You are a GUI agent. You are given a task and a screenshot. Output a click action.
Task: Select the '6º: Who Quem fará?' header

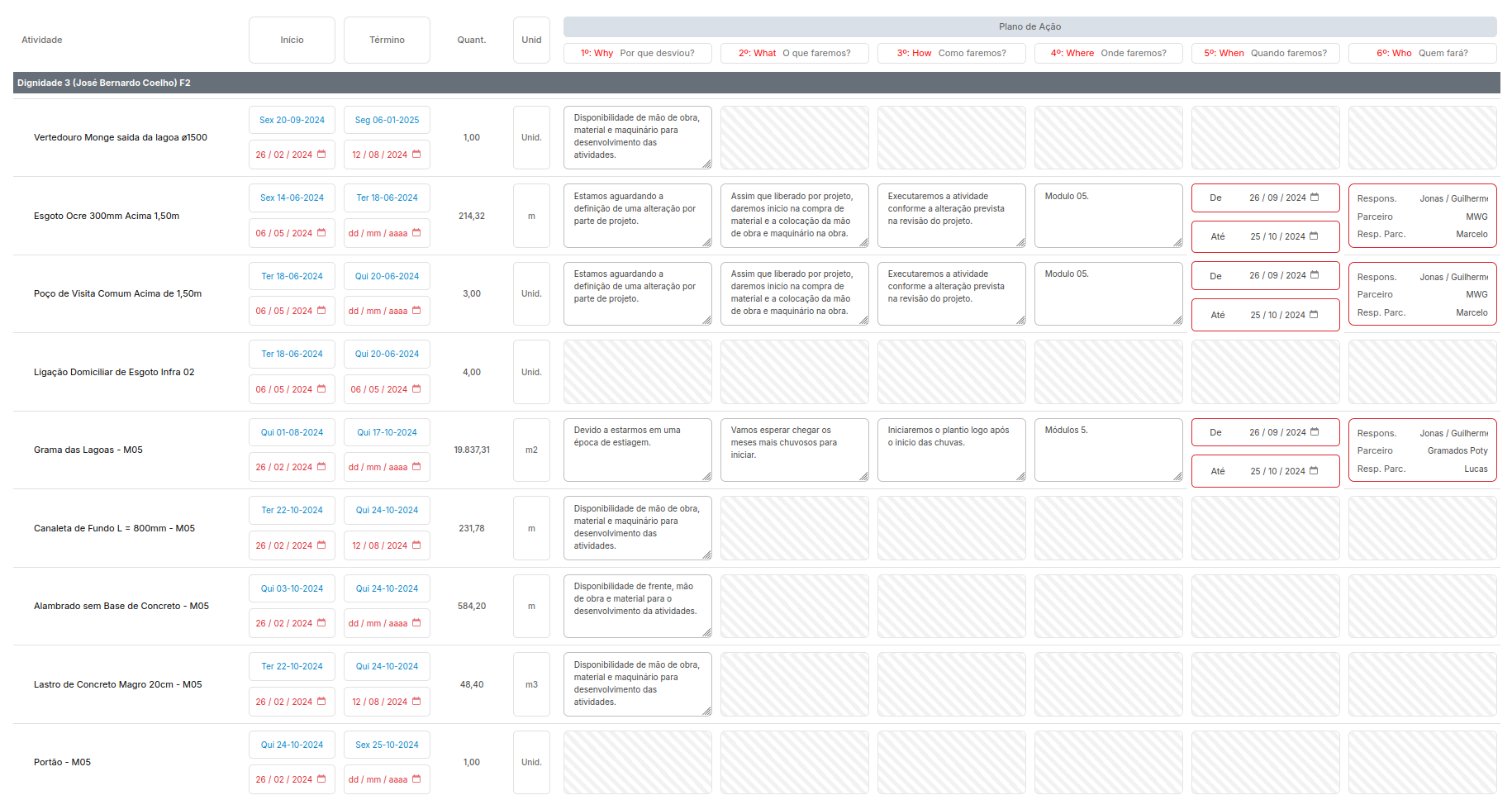click(x=1421, y=53)
